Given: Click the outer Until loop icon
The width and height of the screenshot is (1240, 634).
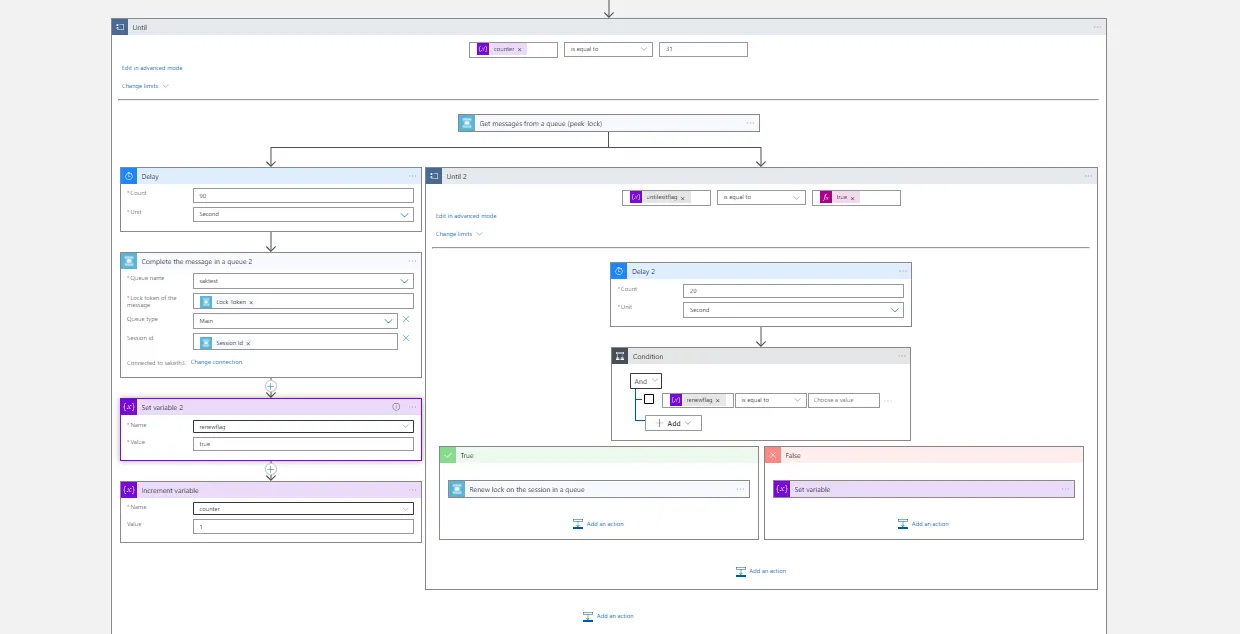Looking at the screenshot, I should [120, 27].
